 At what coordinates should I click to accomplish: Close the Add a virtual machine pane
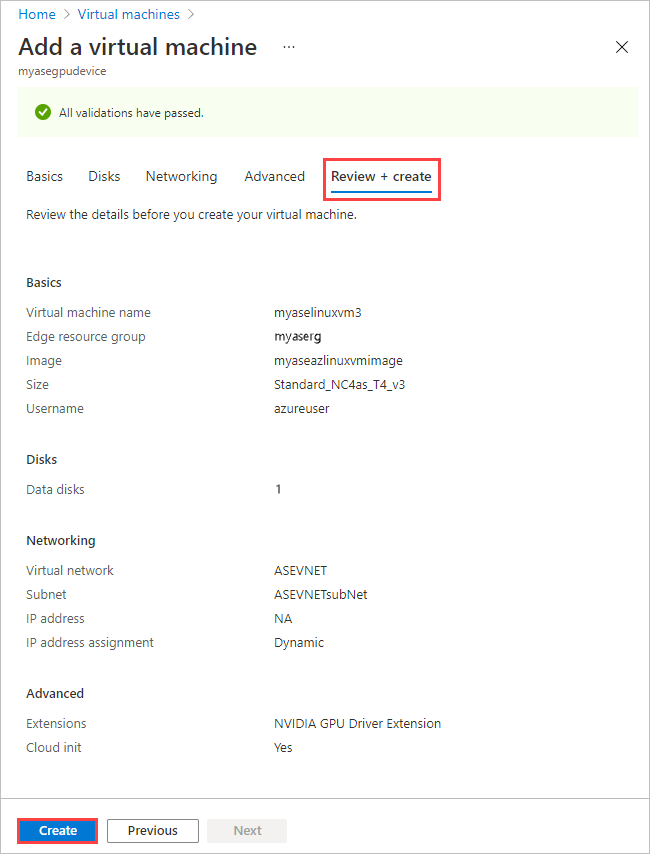tap(622, 46)
